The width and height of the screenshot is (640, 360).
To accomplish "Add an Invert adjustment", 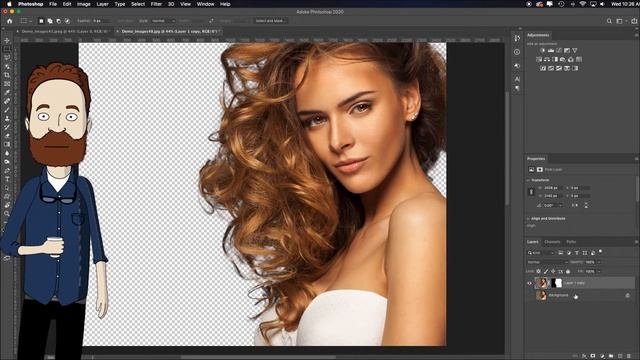I will click(543, 69).
